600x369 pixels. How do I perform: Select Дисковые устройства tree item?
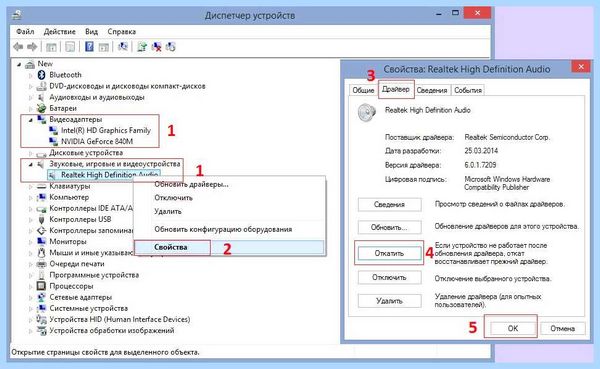86,153
